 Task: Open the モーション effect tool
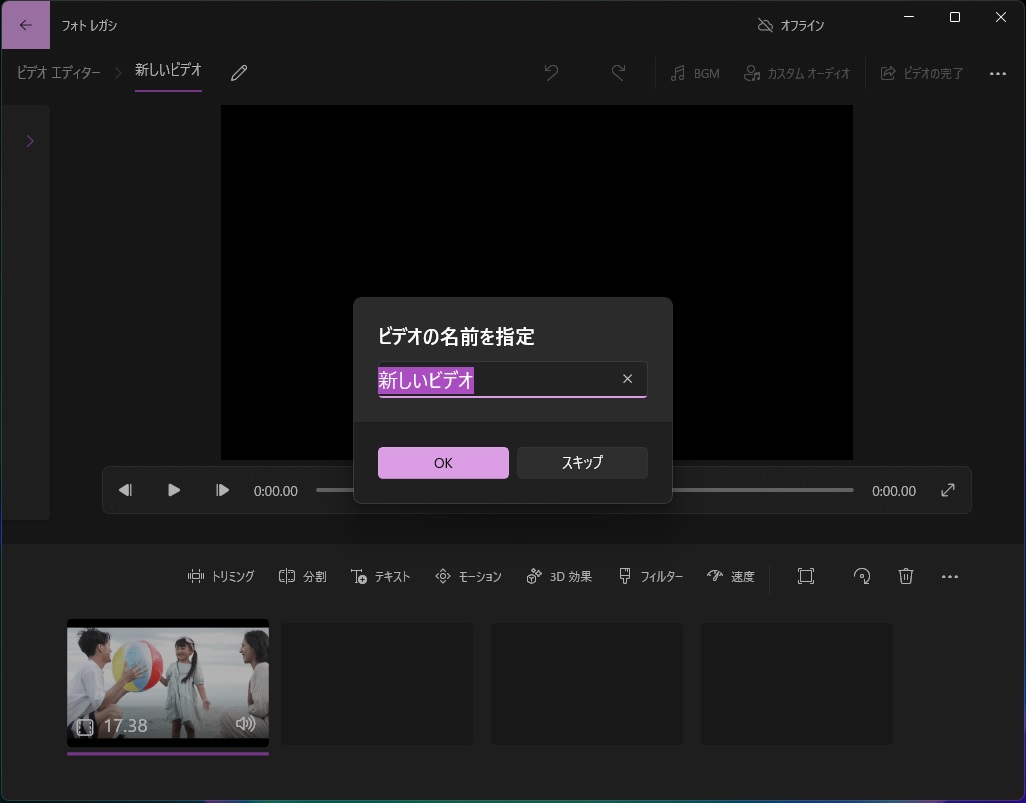click(x=468, y=576)
